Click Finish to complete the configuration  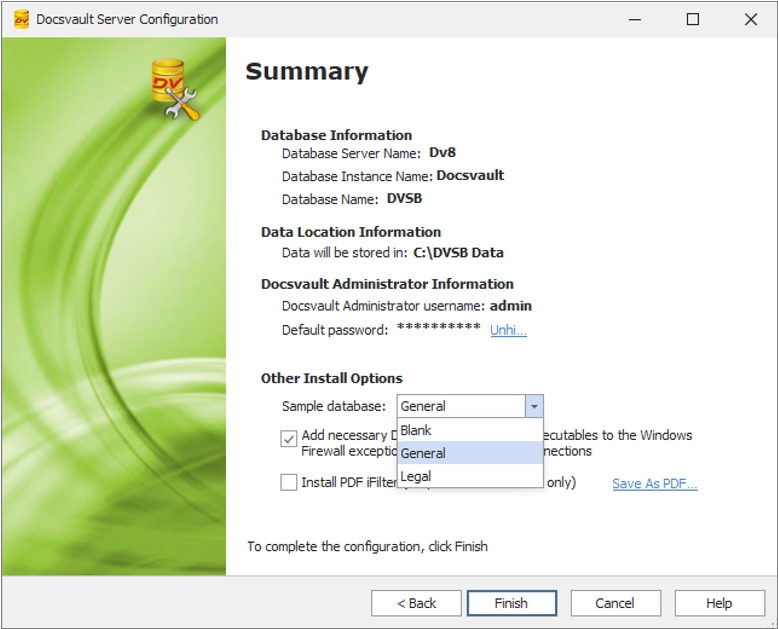(x=512, y=603)
